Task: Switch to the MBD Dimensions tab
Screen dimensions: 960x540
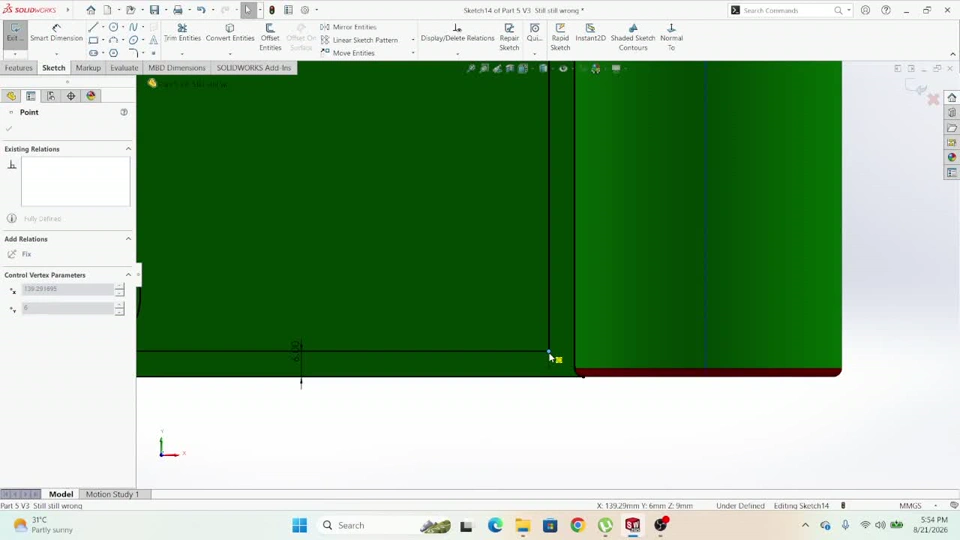Action: (176, 68)
